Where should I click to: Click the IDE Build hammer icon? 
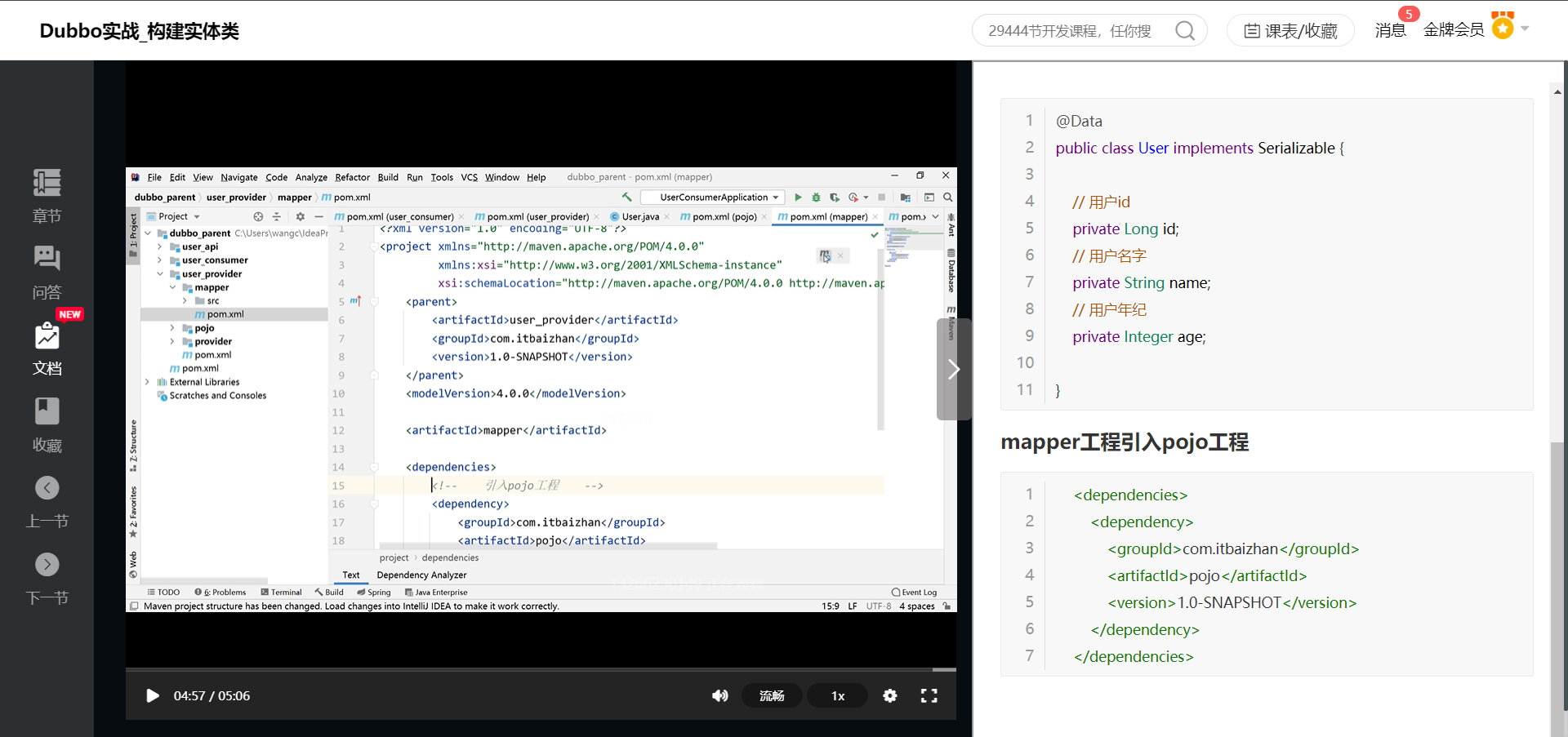pos(627,198)
